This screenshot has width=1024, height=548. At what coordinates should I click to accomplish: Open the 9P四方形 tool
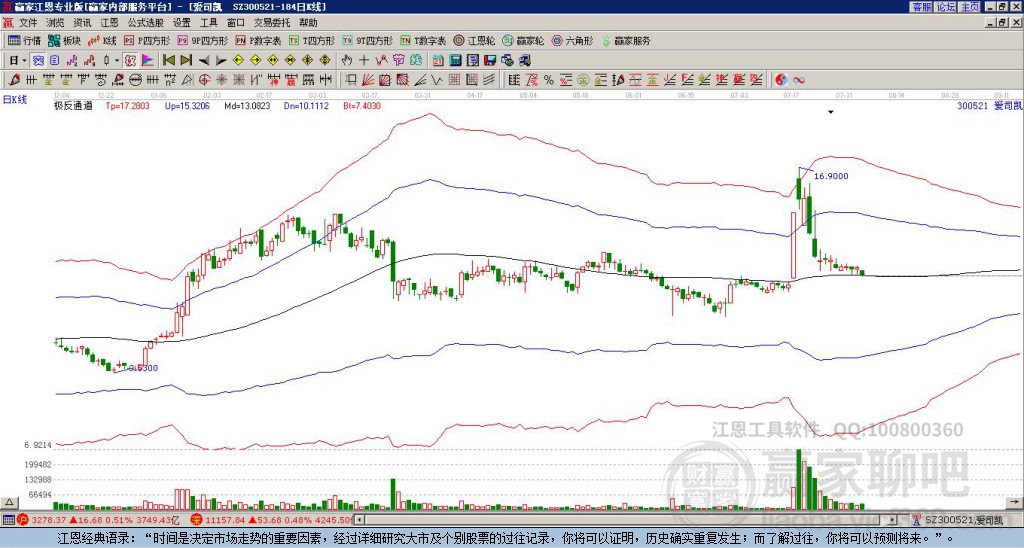point(203,40)
